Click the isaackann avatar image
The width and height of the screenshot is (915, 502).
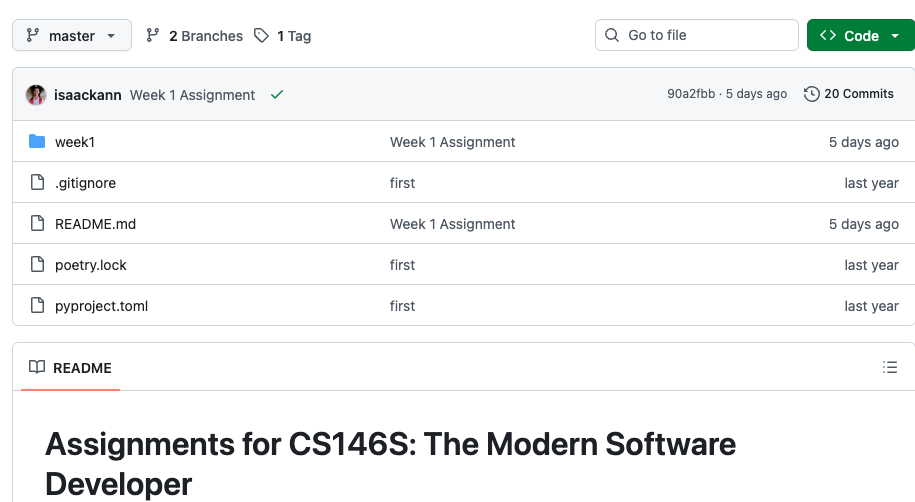tap(36, 95)
